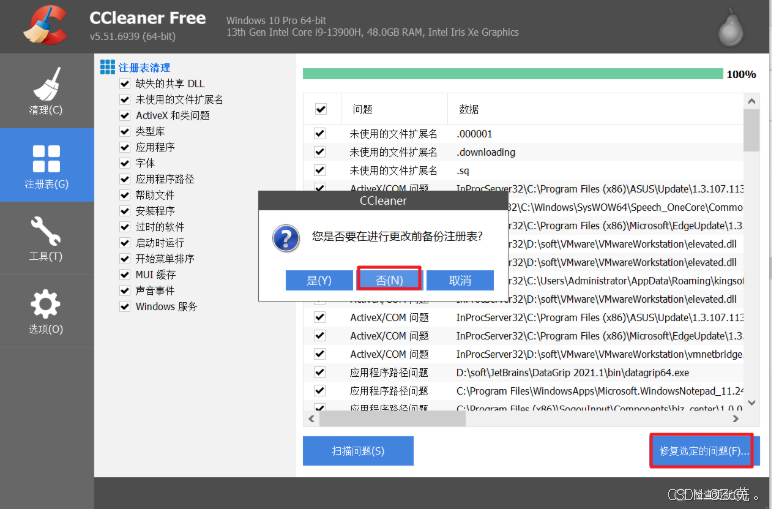
Task: Click the pear icon in header
Action: [x=730, y=29]
